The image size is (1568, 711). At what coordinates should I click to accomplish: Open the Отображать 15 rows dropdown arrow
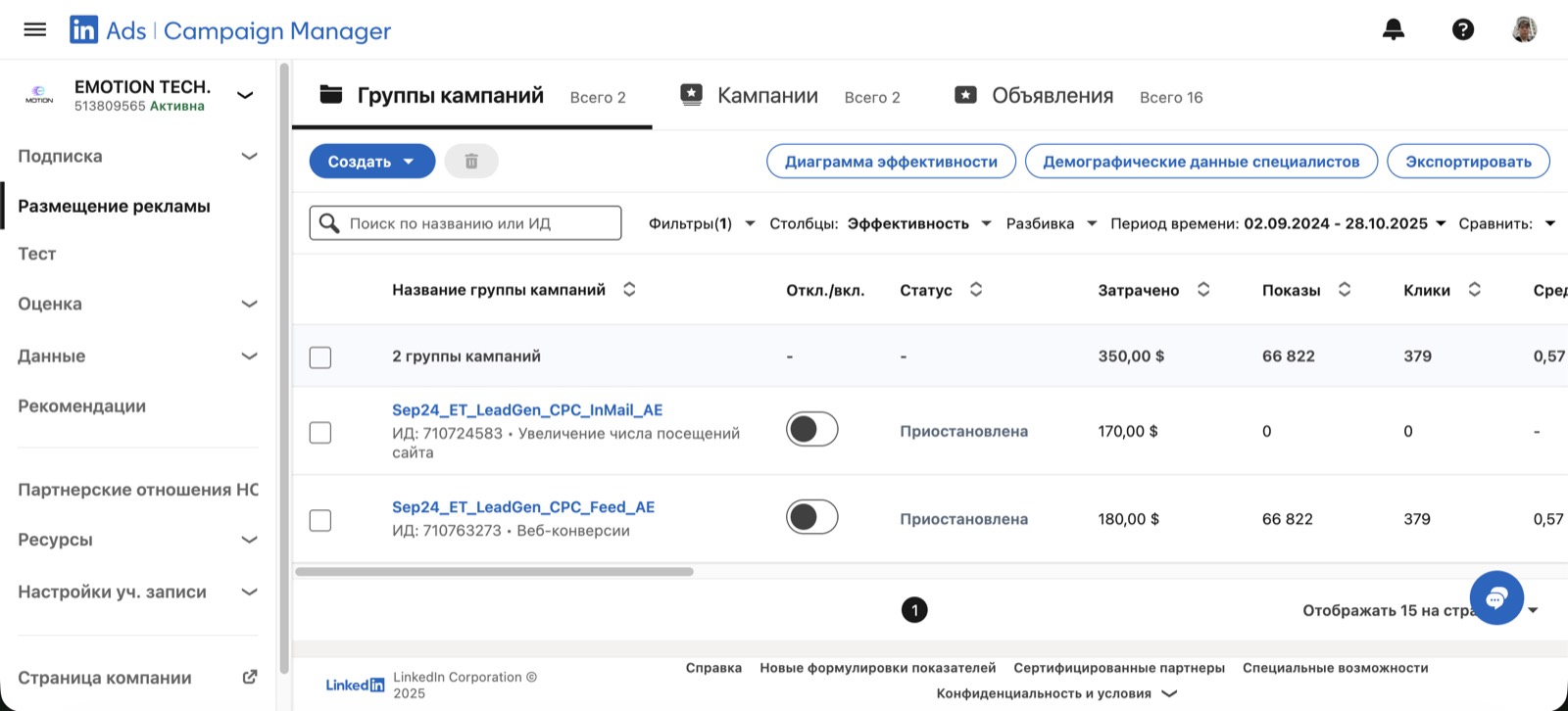[x=1533, y=610]
